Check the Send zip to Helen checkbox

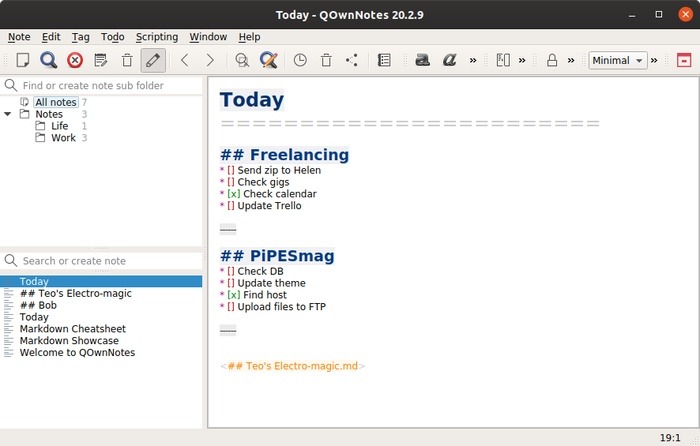pos(231,170)
